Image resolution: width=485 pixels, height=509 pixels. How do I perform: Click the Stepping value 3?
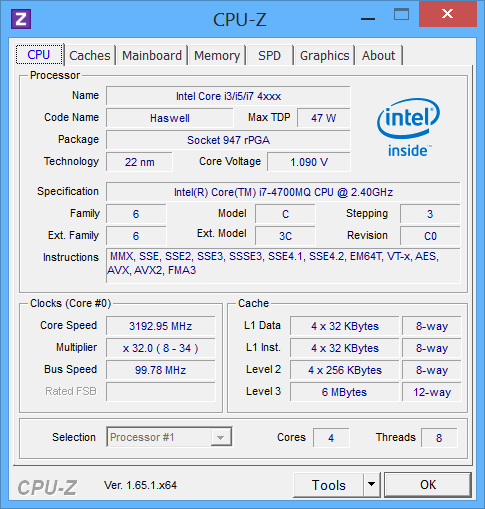coord(430,214)
